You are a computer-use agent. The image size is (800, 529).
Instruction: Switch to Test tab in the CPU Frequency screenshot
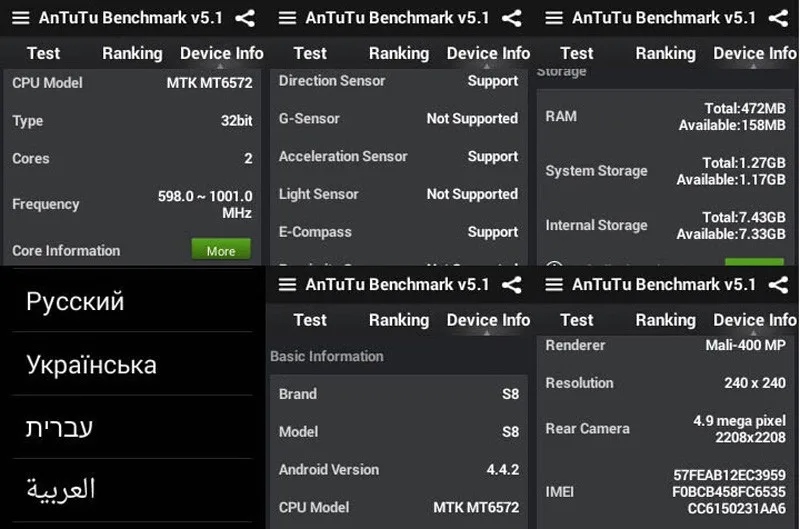[43, 53]
